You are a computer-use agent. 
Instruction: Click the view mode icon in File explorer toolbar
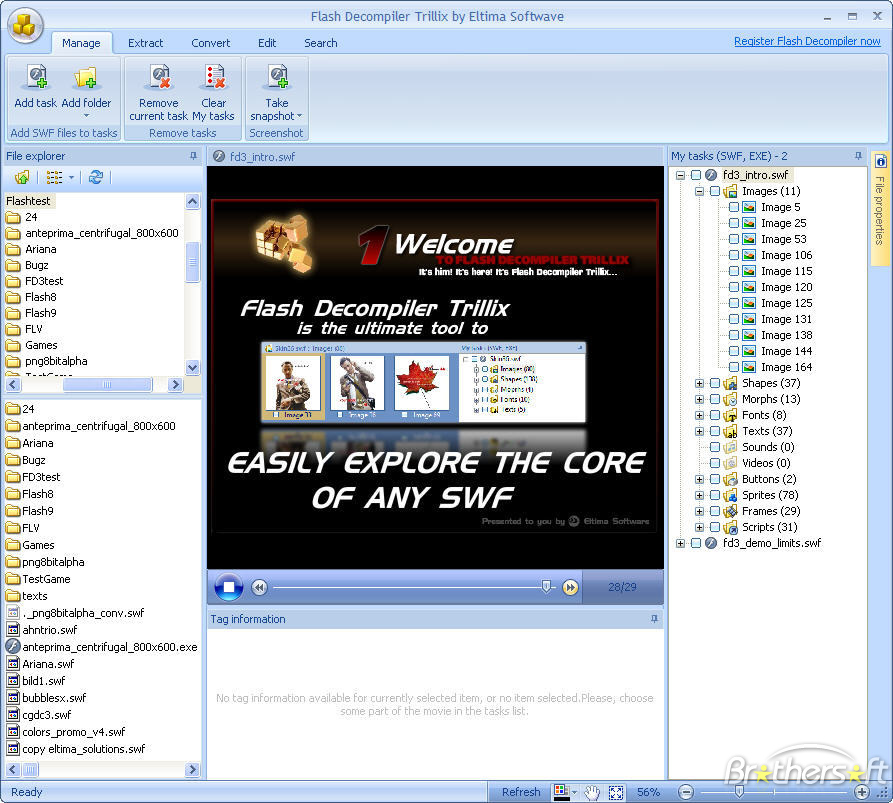point(55,178)
